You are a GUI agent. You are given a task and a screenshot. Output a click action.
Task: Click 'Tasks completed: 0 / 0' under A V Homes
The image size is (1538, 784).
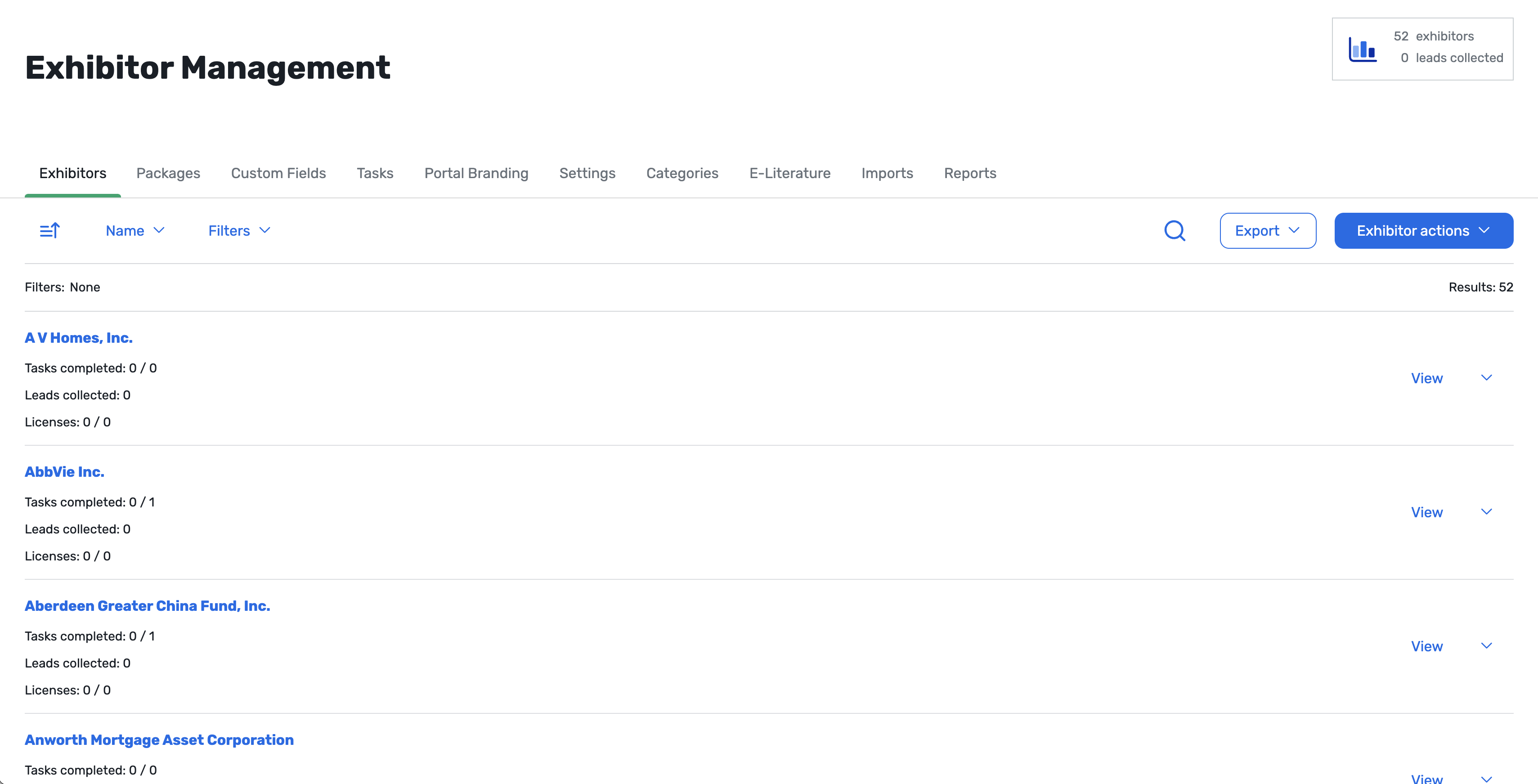pyautogui.click(x=91, y=368)
